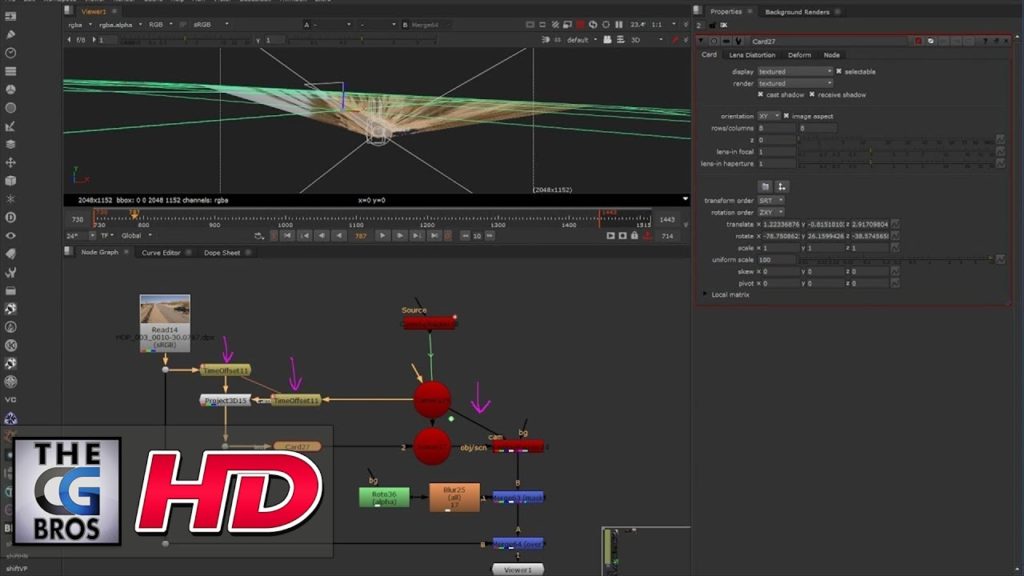
Task: Click the axis-swap icon above transform order
Action: click(782, 186)
